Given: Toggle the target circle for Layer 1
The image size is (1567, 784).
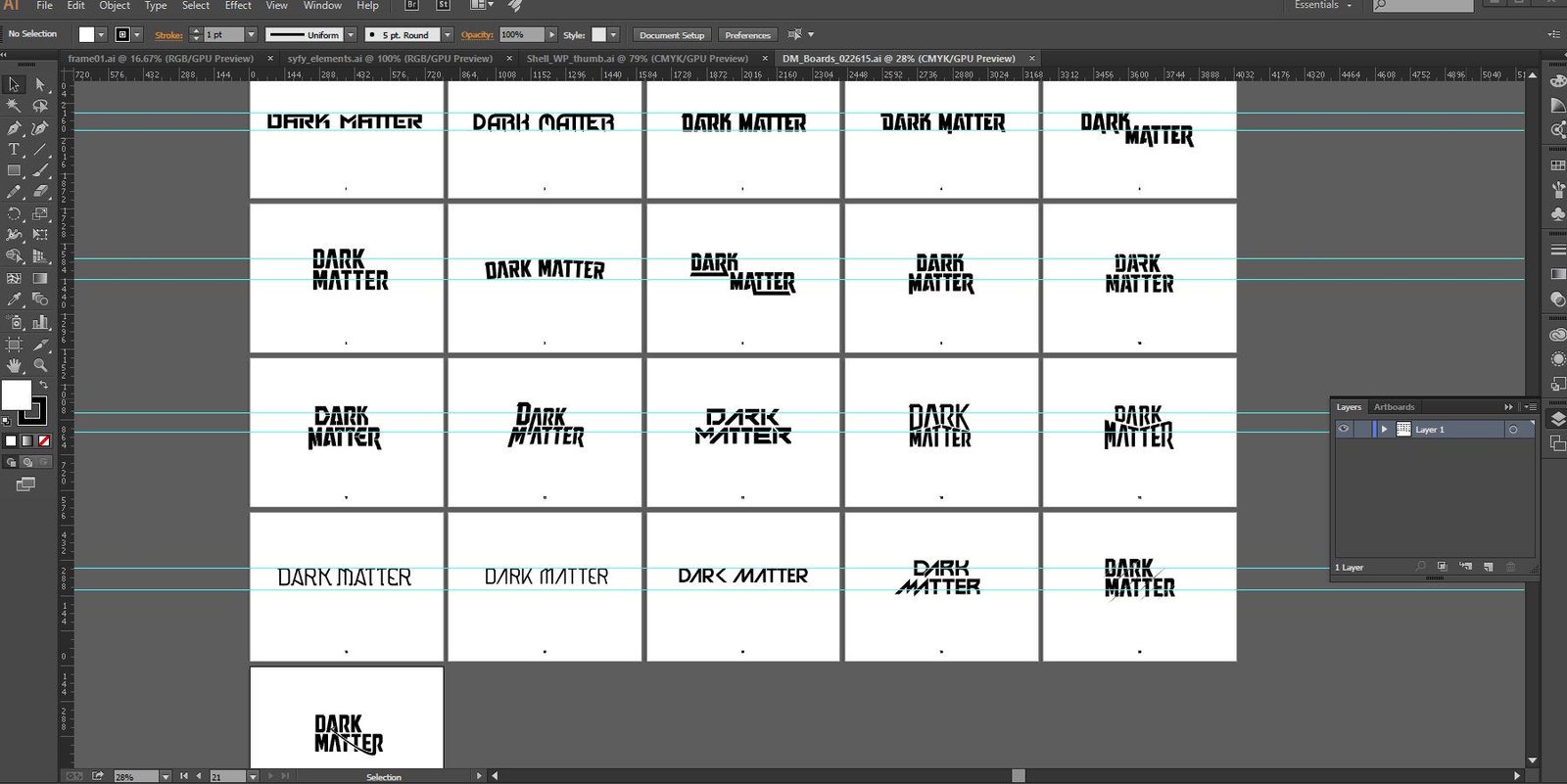Looking at the screenshot, I should tap(1513, 430).
